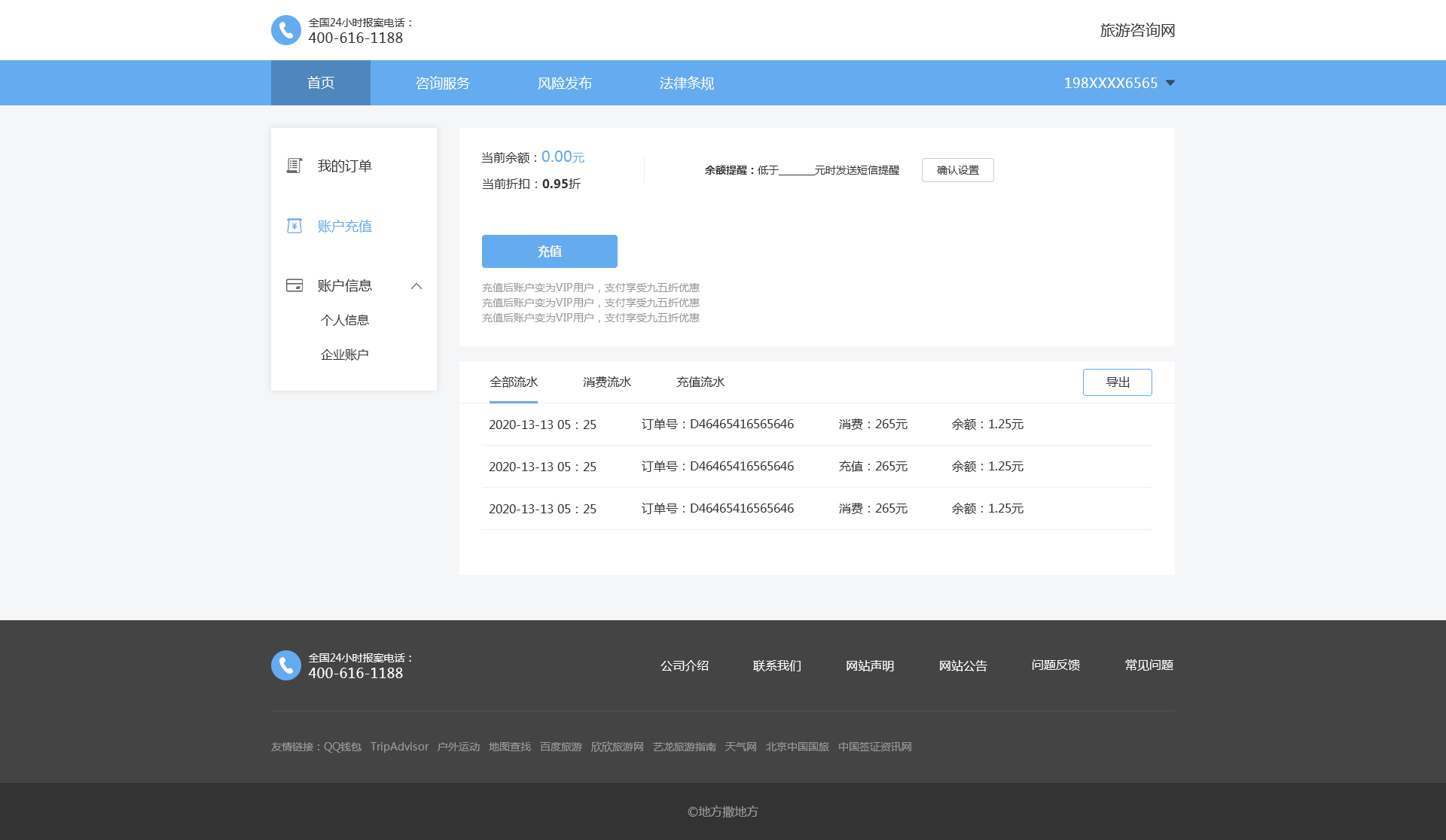The image size is (1446, 840).
Task: Open the 法律条规 nav item
Action: tap(687, 83)
